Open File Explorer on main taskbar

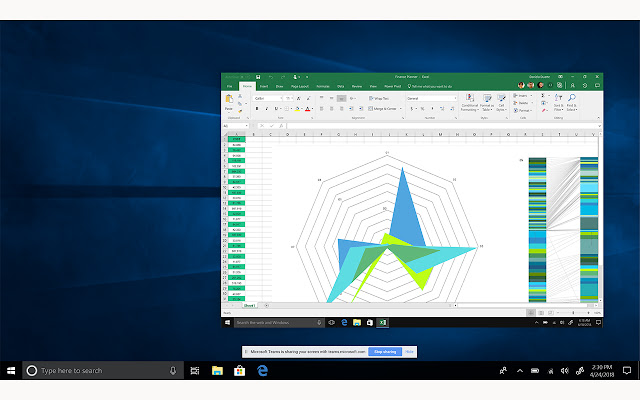click(217, 371)
